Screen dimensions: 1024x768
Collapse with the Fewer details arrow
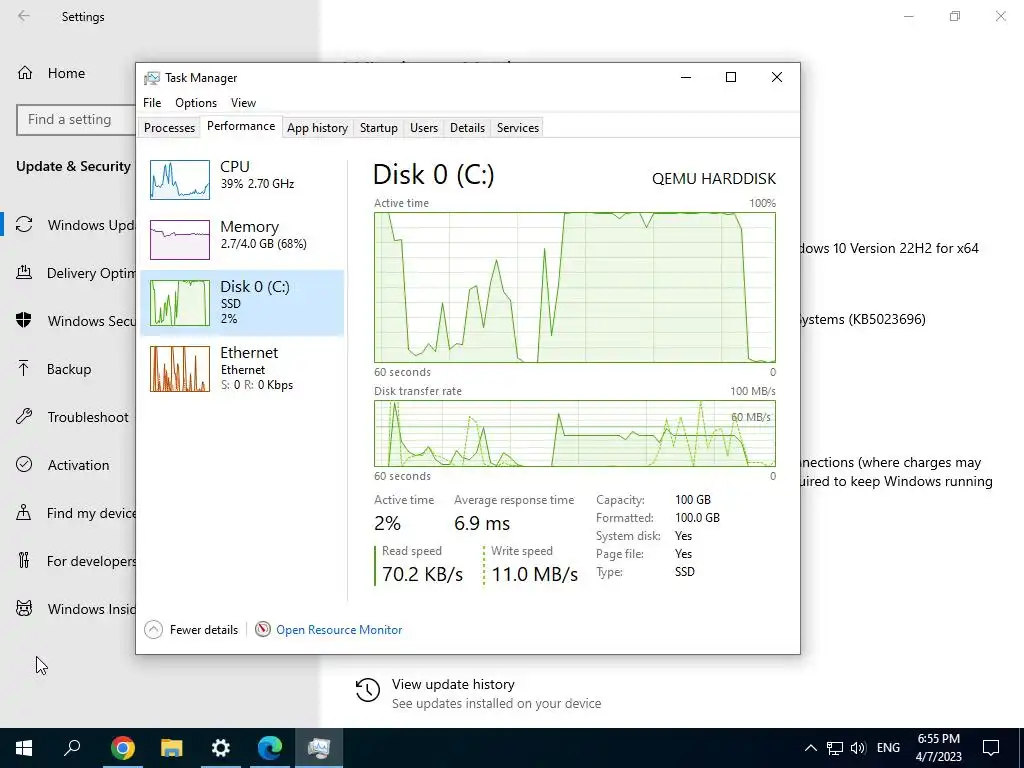tap(153, 630)
